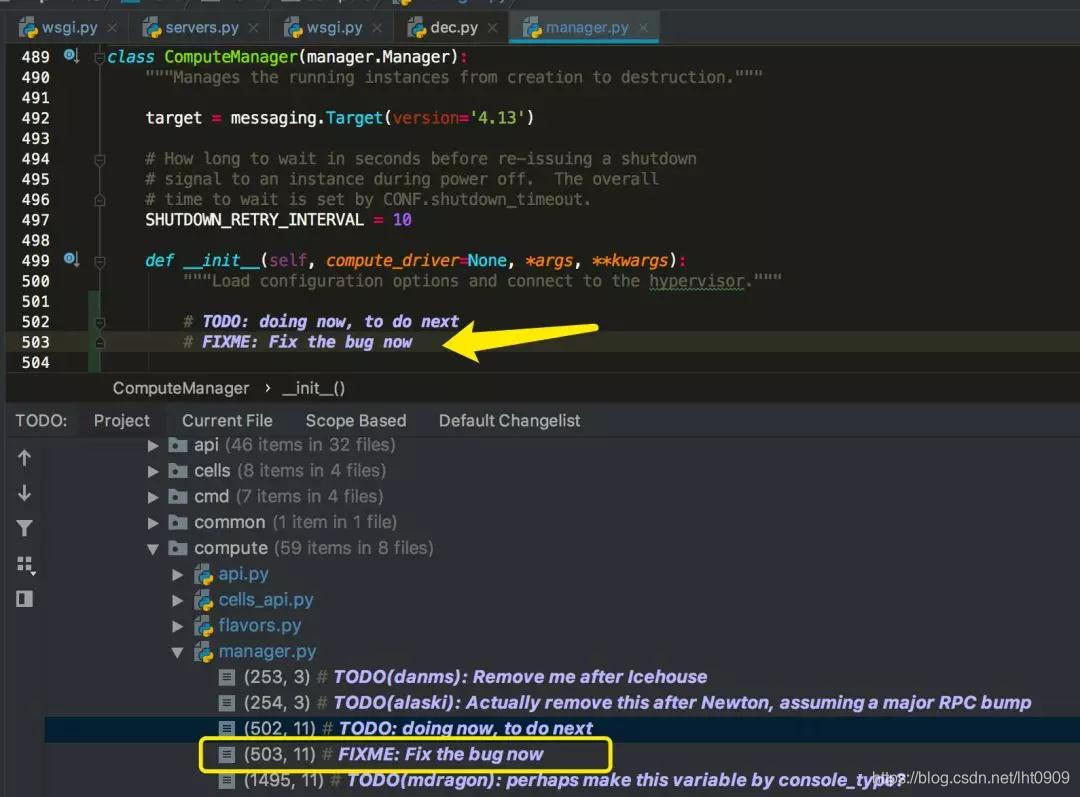The image size is (1080, 797).
Task: Expand the common folder node
Action: pos(153,523)
